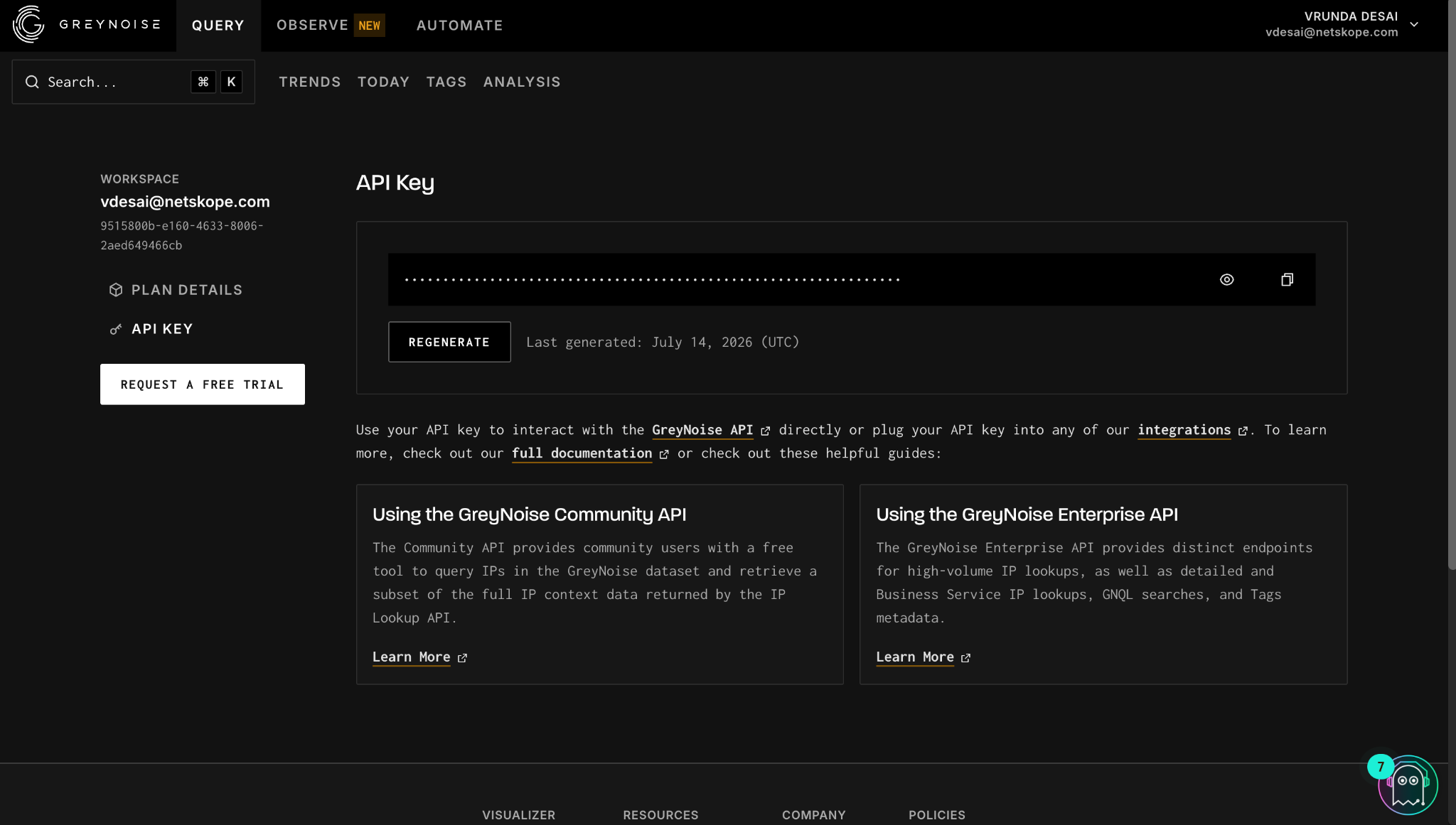This screenshot has height=825, width=1456.
Task: Open the integrations link
Action: click(x=1184, y=430)
